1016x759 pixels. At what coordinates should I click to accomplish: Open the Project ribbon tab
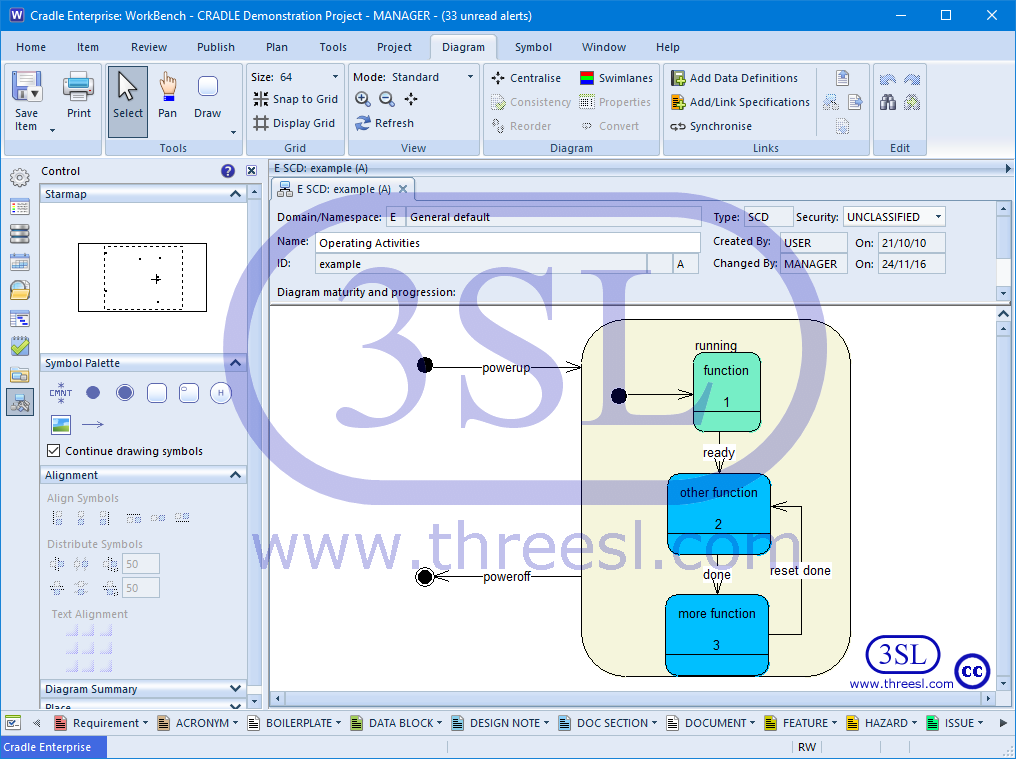(x=394, y=47)
